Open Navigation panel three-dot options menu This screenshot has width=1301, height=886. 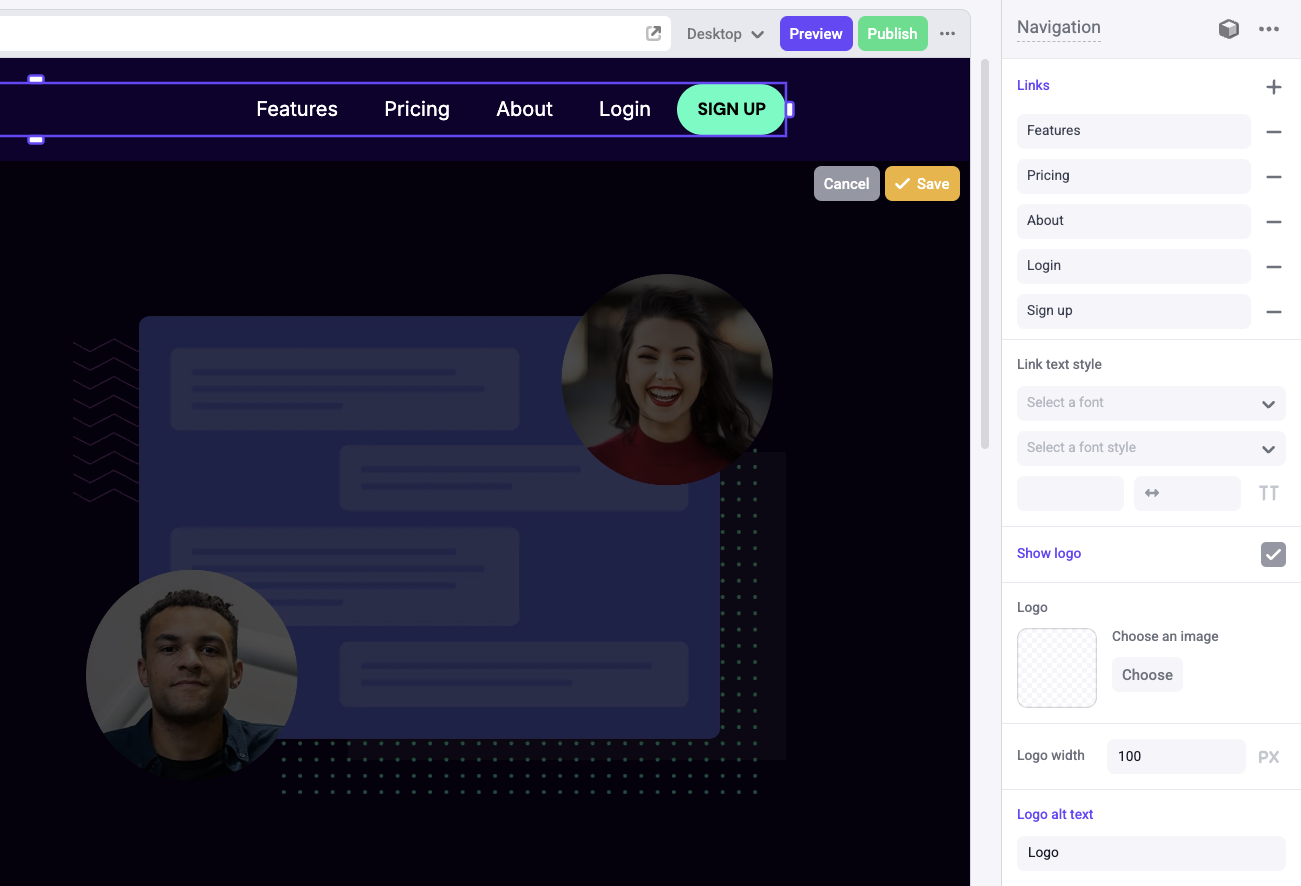click(x=1269, y=29)
